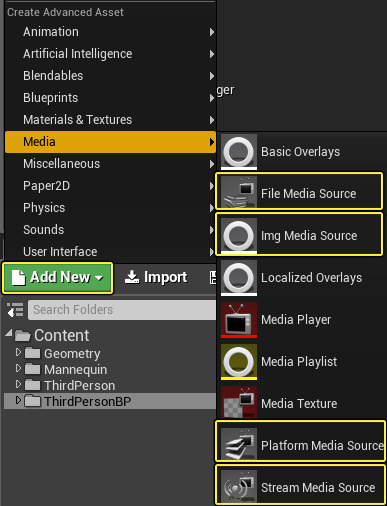This screenshot has height=506, width=387.
Task: Select the Mannequin tree row
Action: (x=110, y=369)
